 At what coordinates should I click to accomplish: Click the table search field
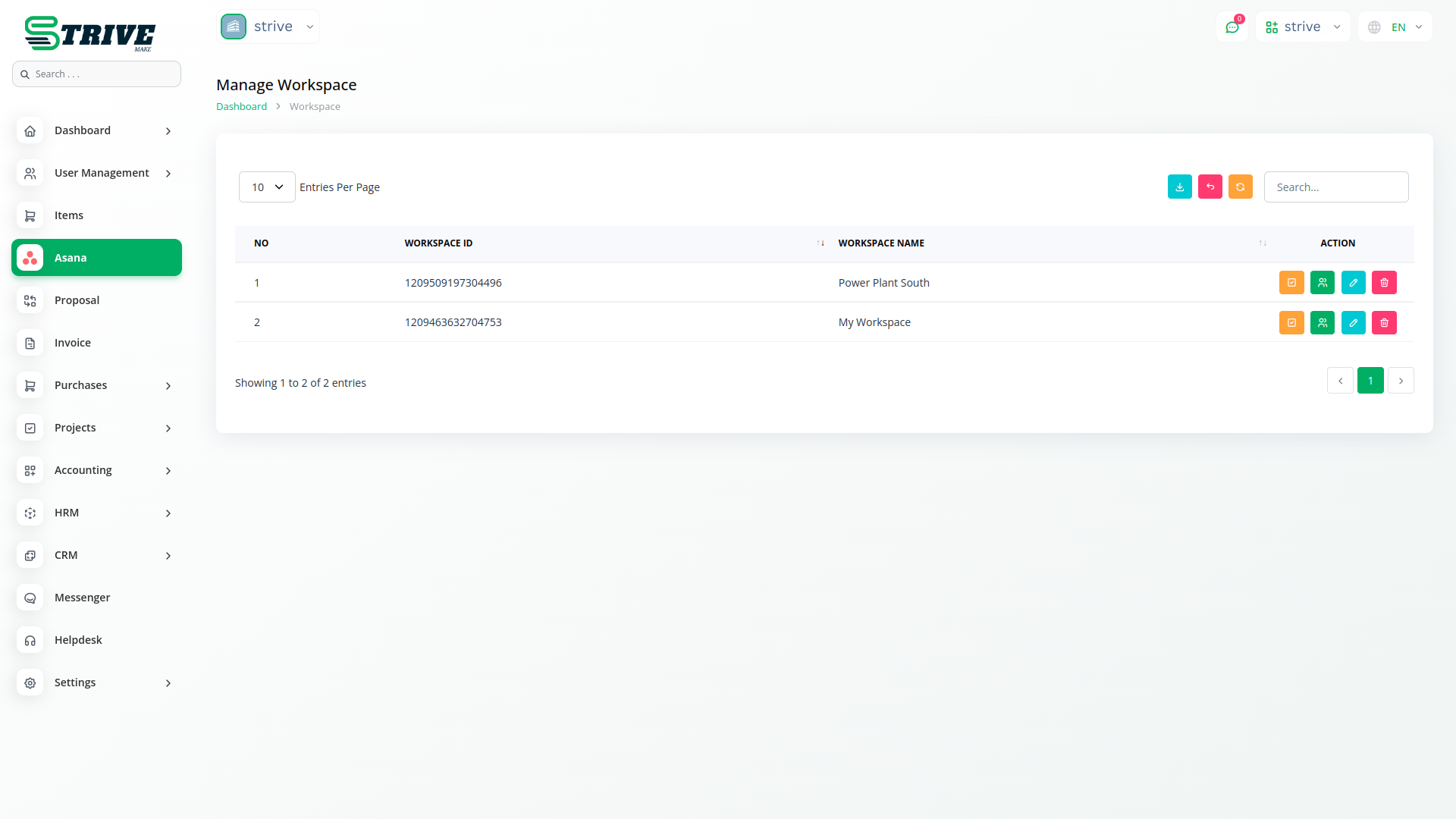pos(1335,187)
